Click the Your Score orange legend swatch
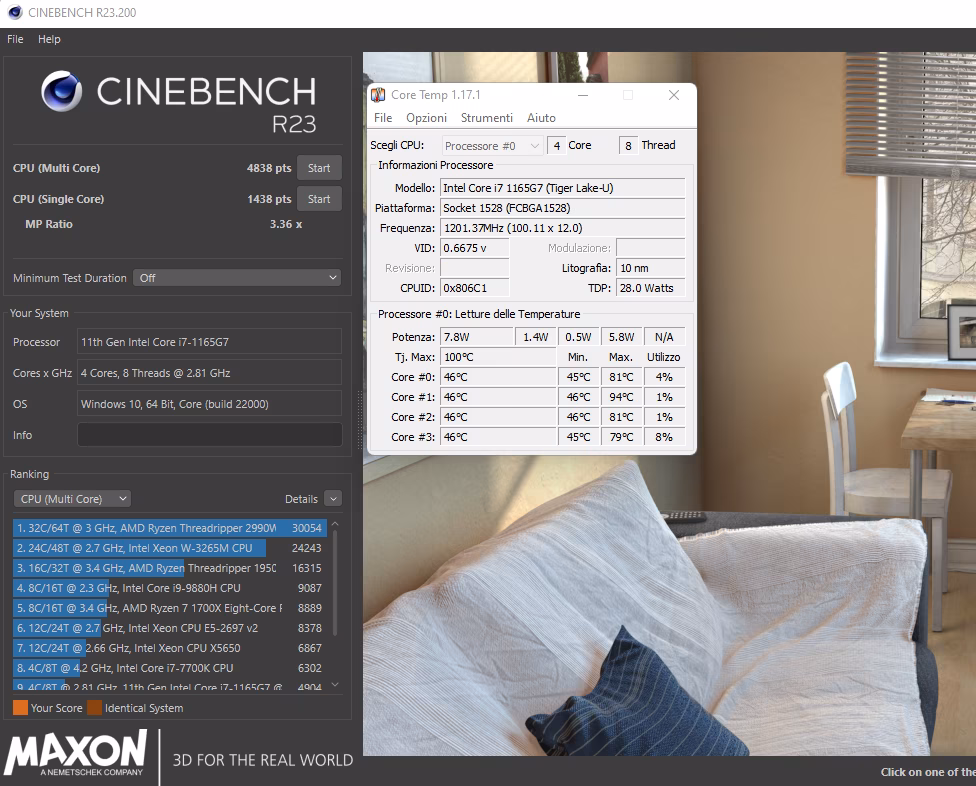This screenshot has height=786, width=976. [21, 708]
